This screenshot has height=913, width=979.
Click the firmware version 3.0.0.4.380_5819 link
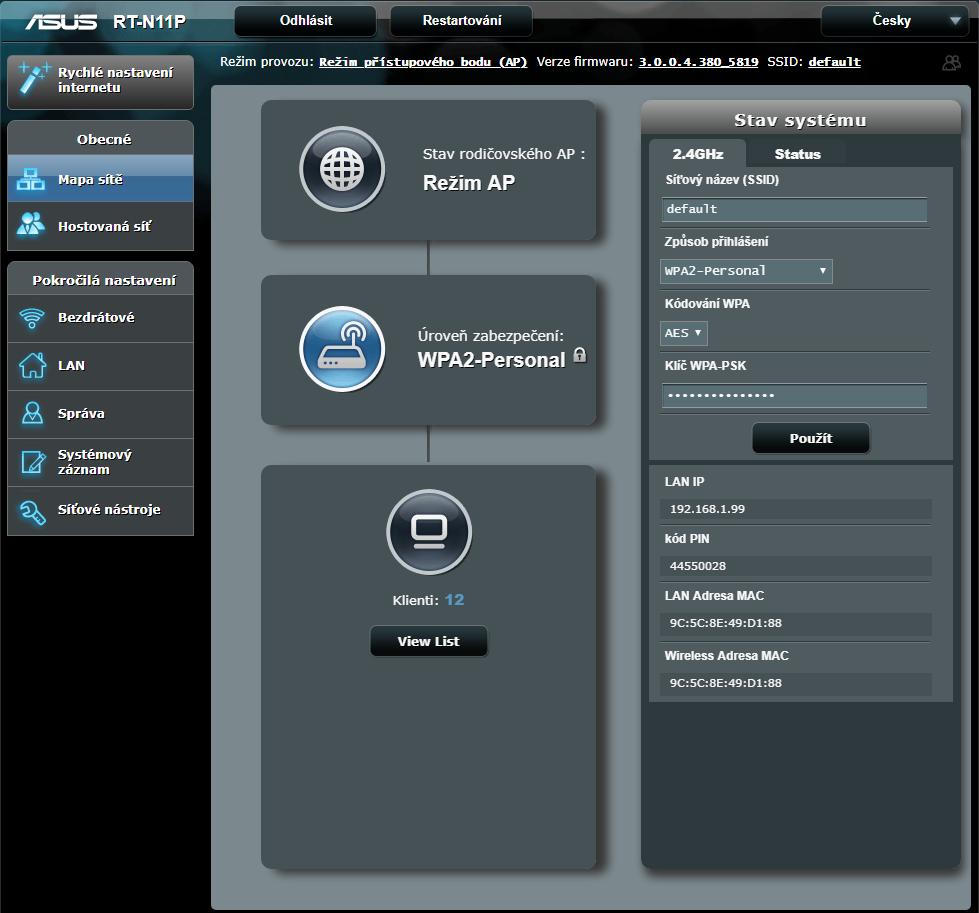[x=699, y=62]
